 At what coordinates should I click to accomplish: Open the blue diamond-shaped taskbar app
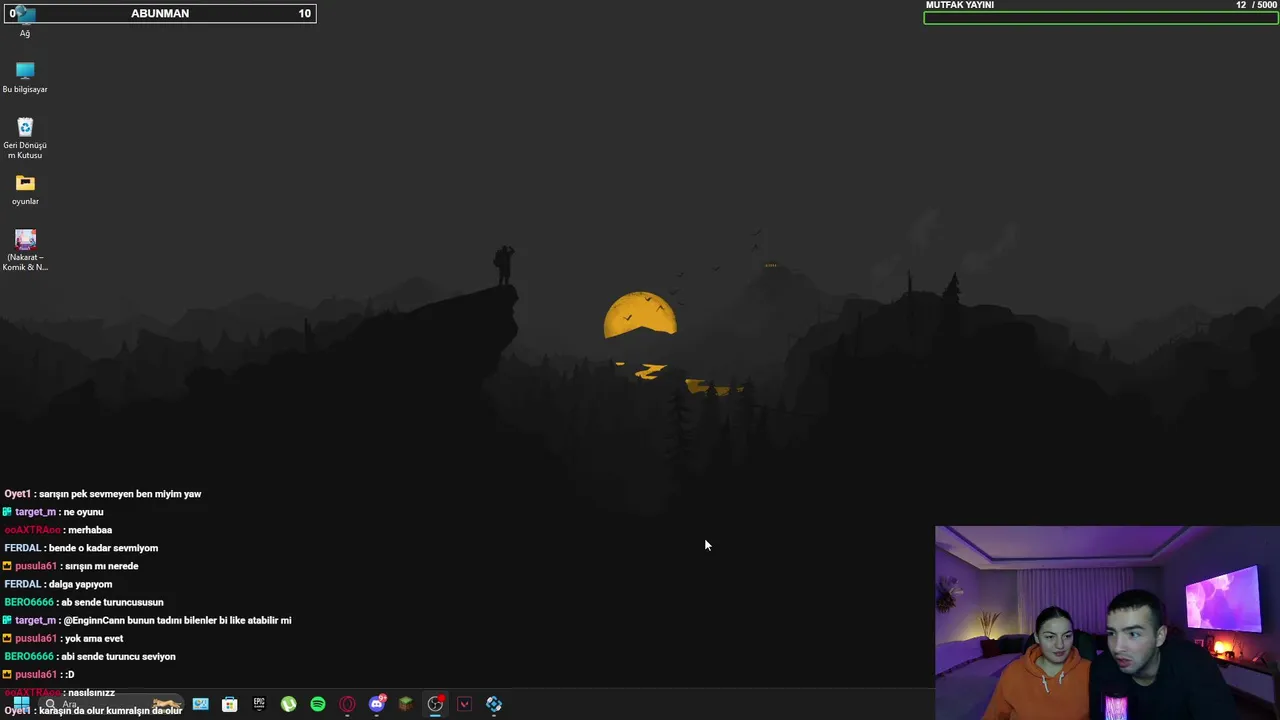coord(494,704)
